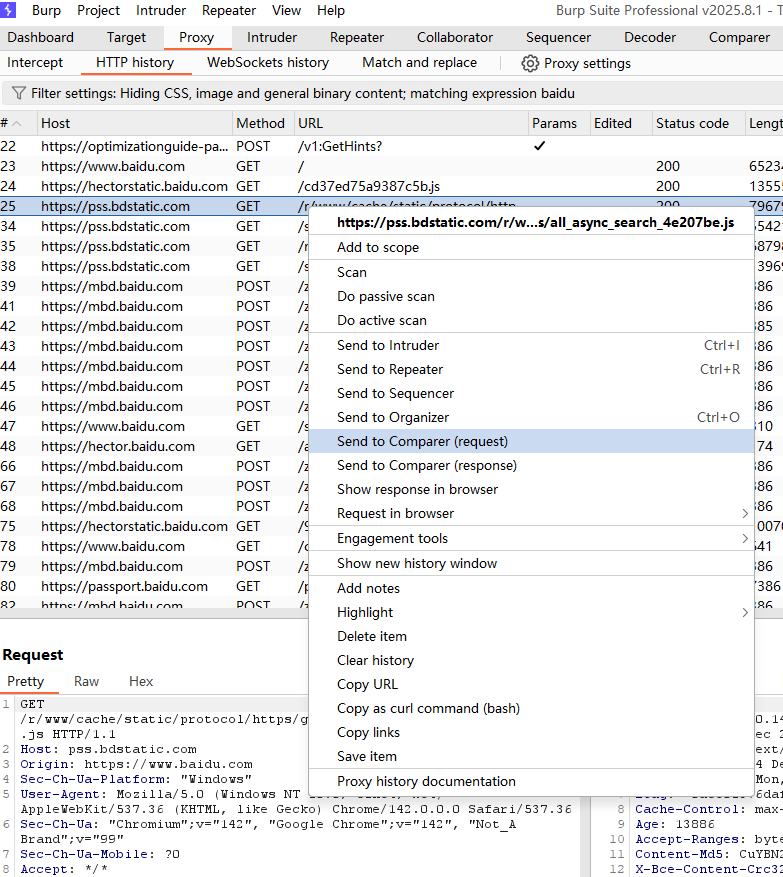783x877 pixels.
Task: Switch to the Repeater tool tab
Action: [357, 37]
